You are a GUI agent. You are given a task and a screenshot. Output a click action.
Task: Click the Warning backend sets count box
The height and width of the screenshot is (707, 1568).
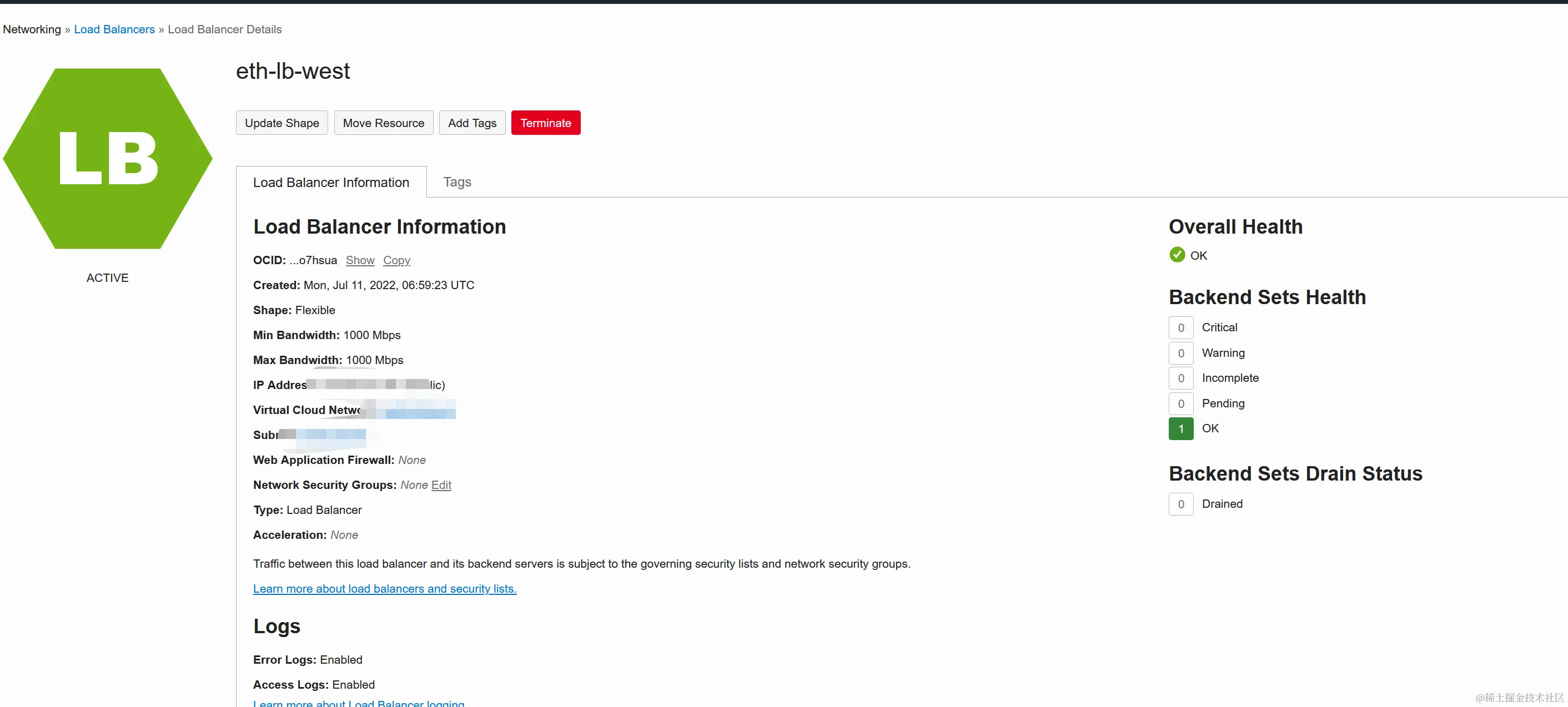pyautogui.click(x=1180, y=353)
